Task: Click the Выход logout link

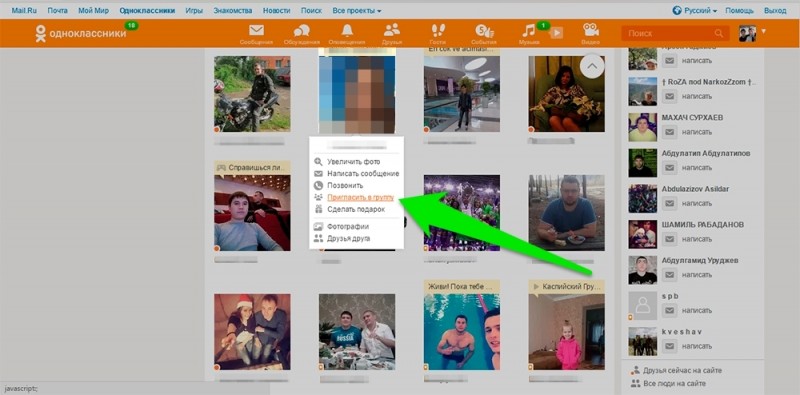Action: click(775, 10)
